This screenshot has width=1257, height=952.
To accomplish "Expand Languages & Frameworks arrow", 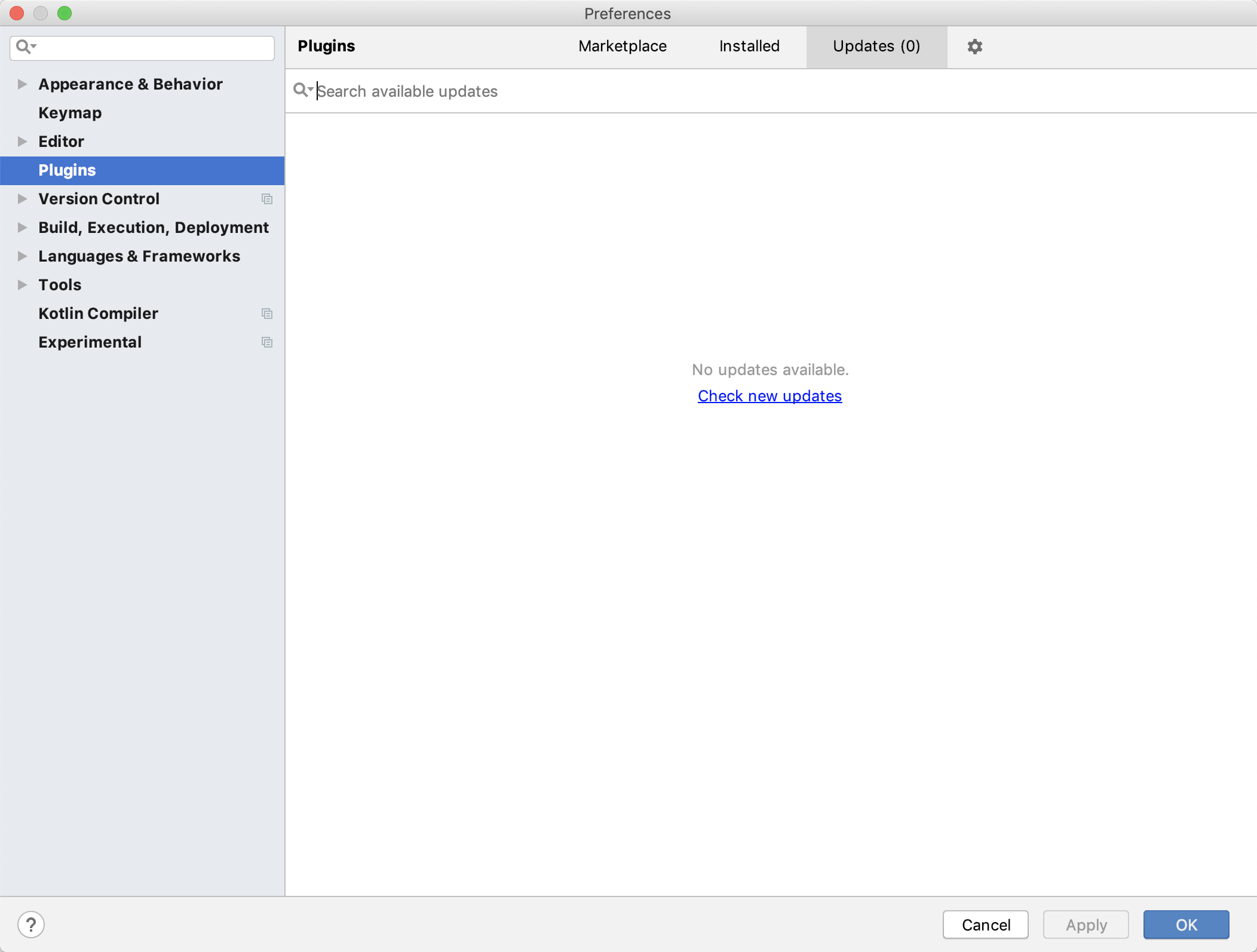I will click(x=22, y=256).
